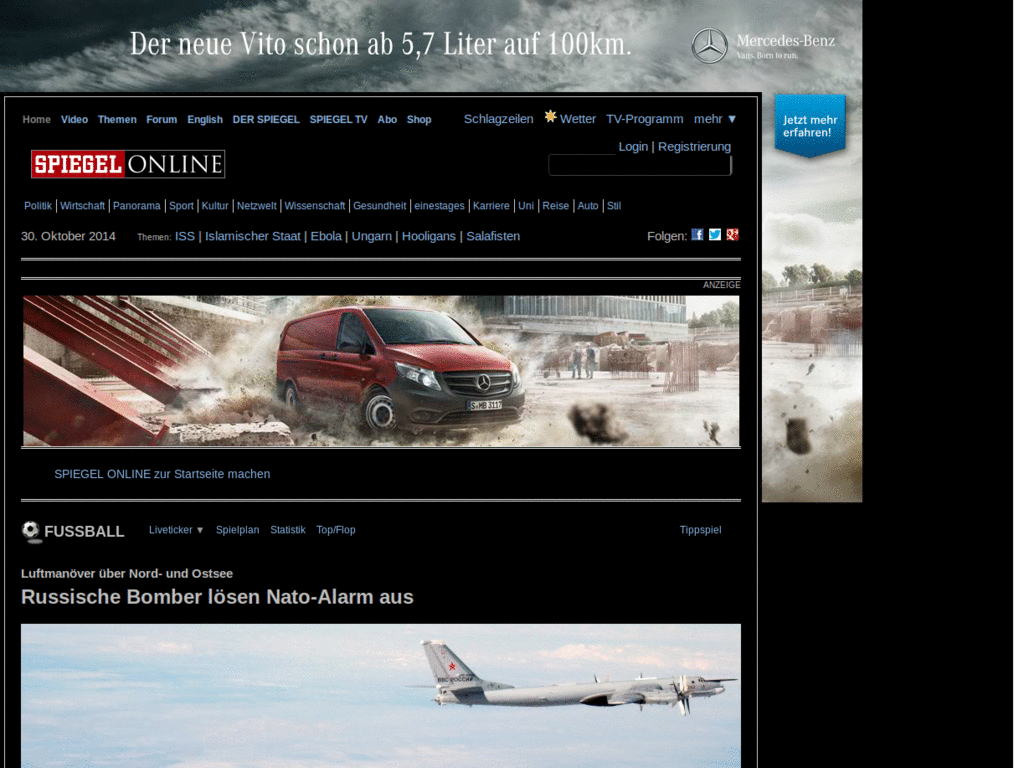Open the Wissenschaft section
The width and height of the screenshot is (1024, 768).
315,206
